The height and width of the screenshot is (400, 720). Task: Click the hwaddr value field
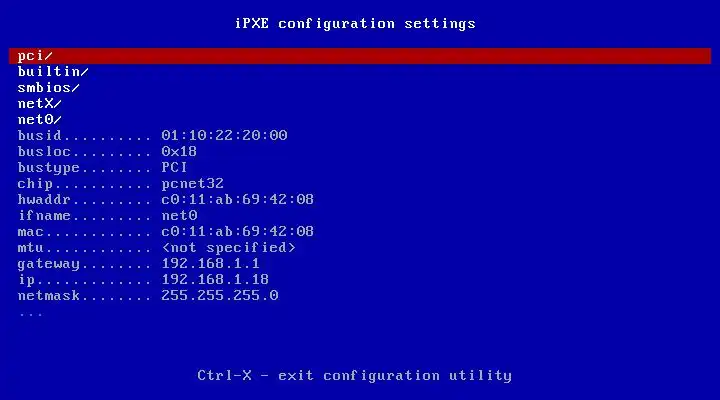tap(237, 200)
